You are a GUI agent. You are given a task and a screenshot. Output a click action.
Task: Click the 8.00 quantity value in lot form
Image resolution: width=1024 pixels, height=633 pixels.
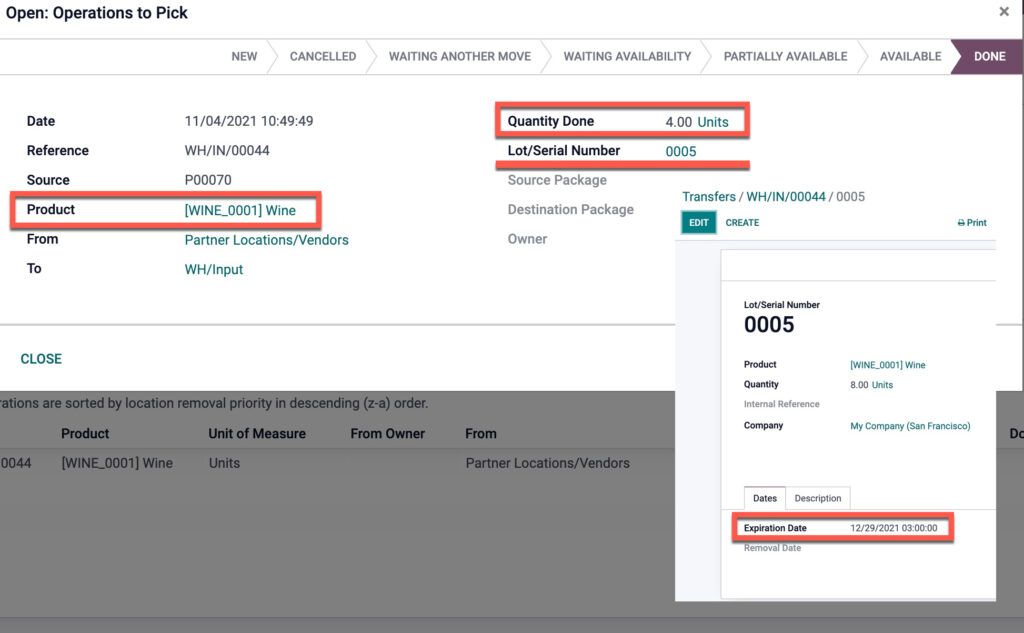click(x=859, y=385)
